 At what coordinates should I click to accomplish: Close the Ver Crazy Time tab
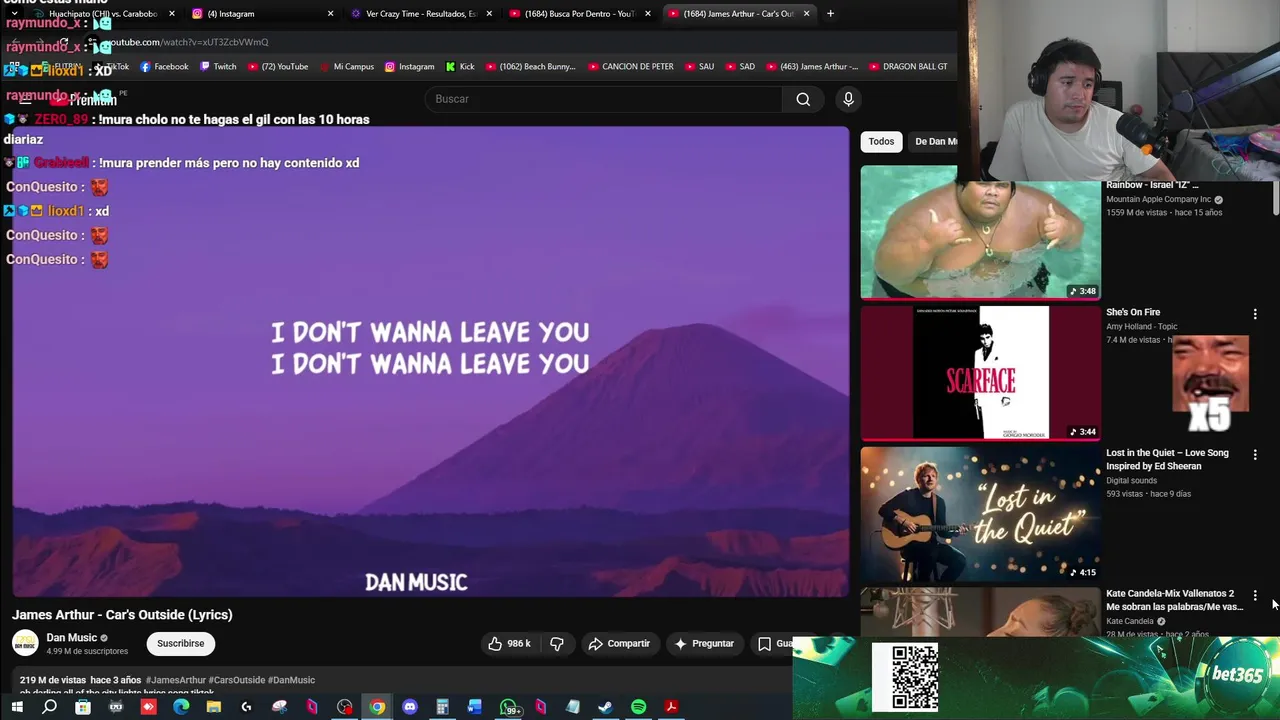(x=489, y=14)
